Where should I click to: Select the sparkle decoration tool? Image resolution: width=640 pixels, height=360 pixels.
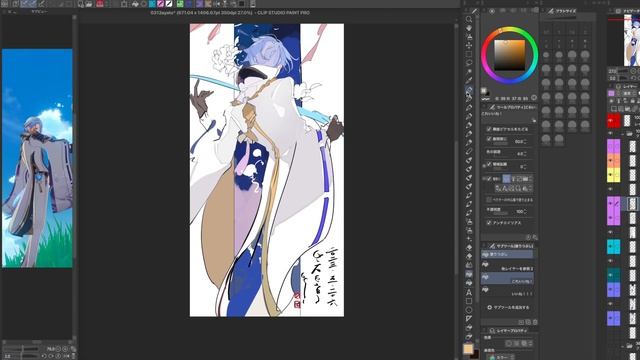pos(469,239)
